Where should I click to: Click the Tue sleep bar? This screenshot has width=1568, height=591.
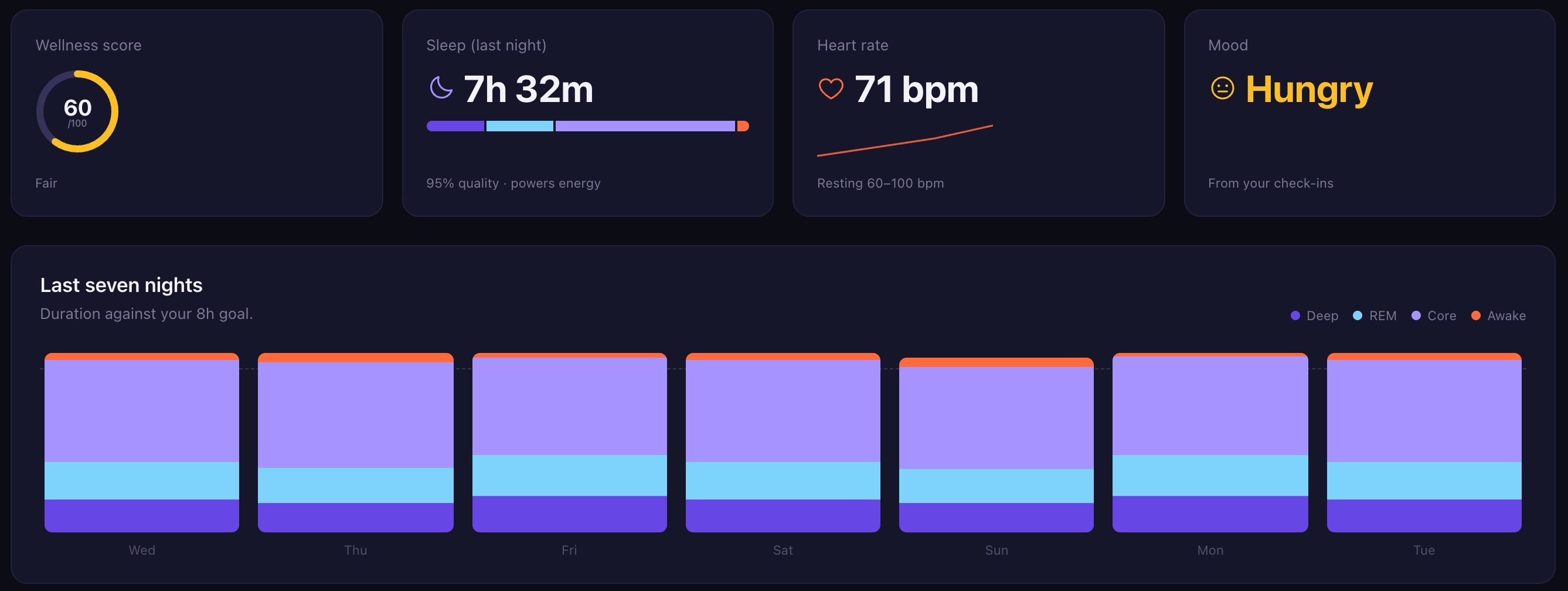point(1424,443)
